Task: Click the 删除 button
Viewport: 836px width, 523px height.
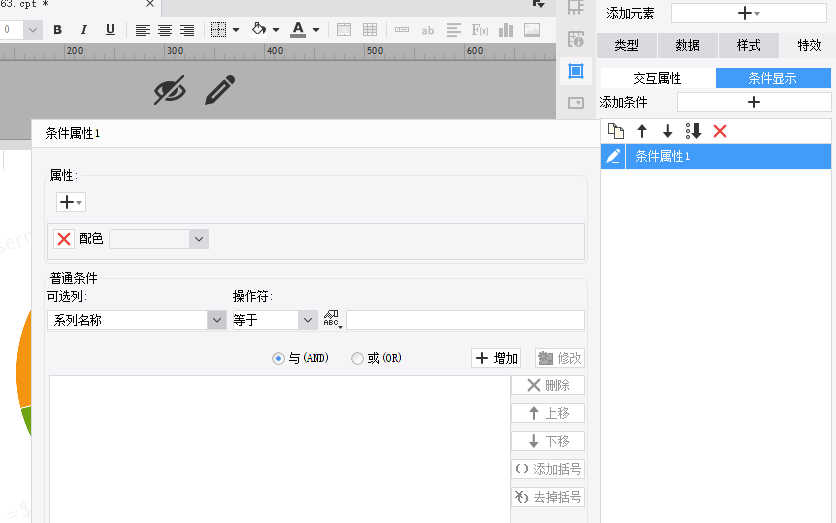Action: 548,385
